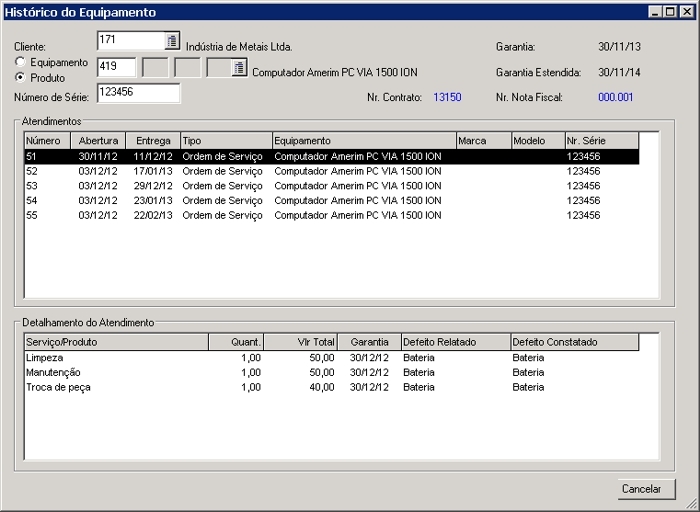Select the Equipamento radio button
The image size is (700, 512).
coord(20,62)
